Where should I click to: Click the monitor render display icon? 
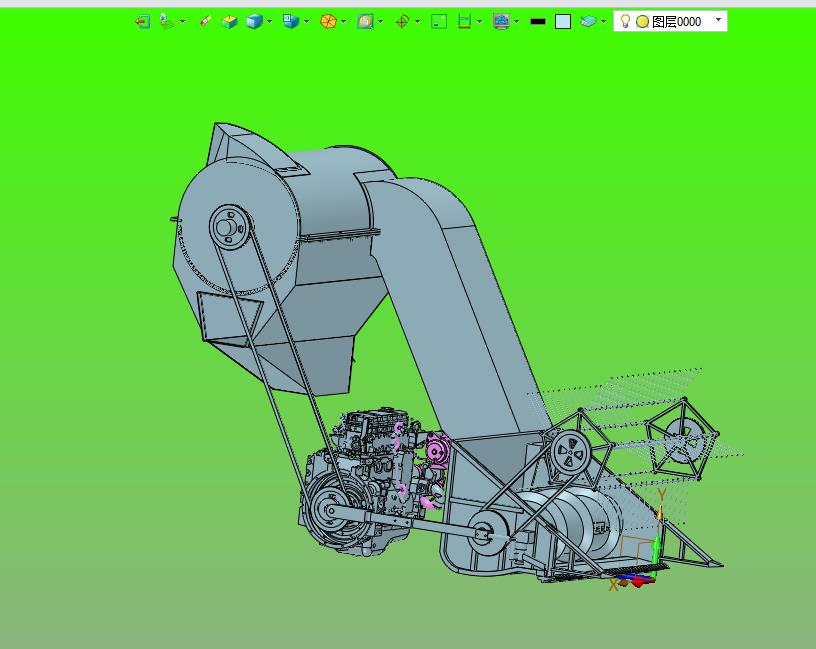tap(501, 21)
